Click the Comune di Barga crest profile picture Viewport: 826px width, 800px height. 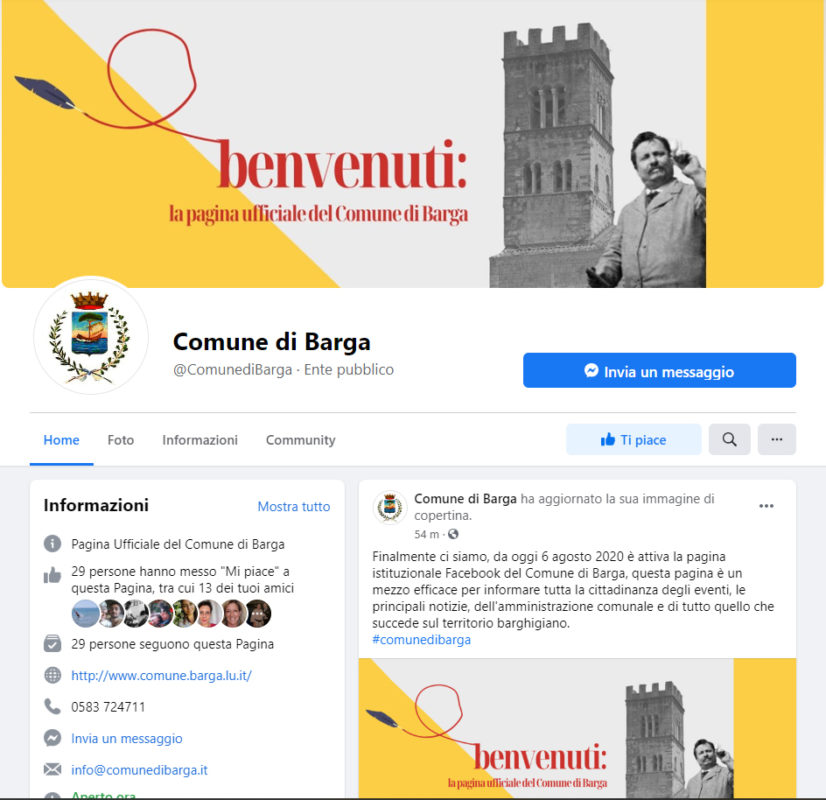(x=91, y=335)
